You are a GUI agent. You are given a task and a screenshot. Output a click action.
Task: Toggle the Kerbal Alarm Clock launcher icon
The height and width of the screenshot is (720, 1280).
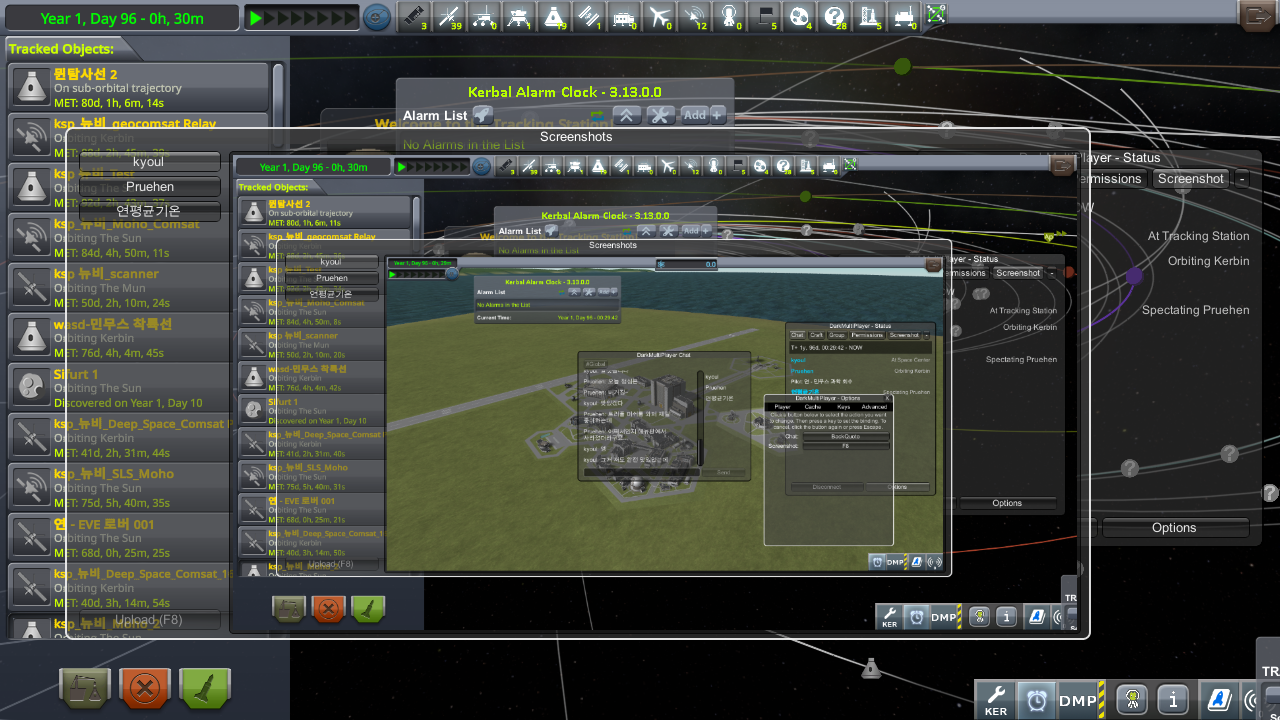[x=1036, y=700]
